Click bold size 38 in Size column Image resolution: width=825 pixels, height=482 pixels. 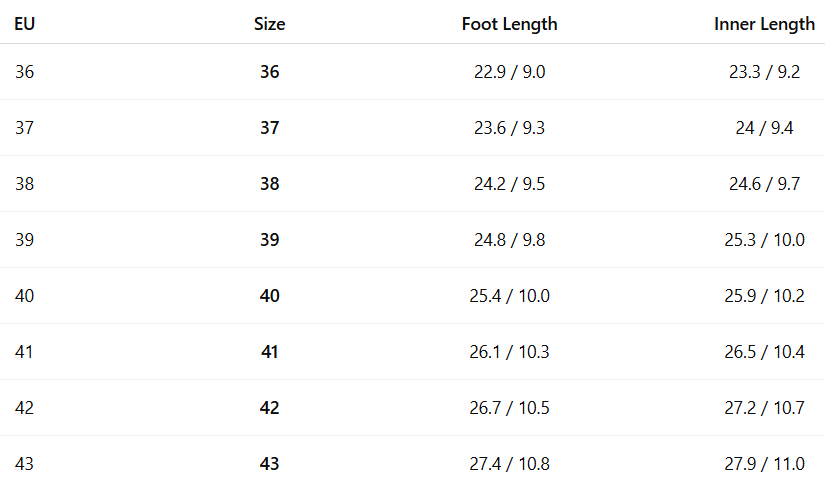click(x=269, y=184)
